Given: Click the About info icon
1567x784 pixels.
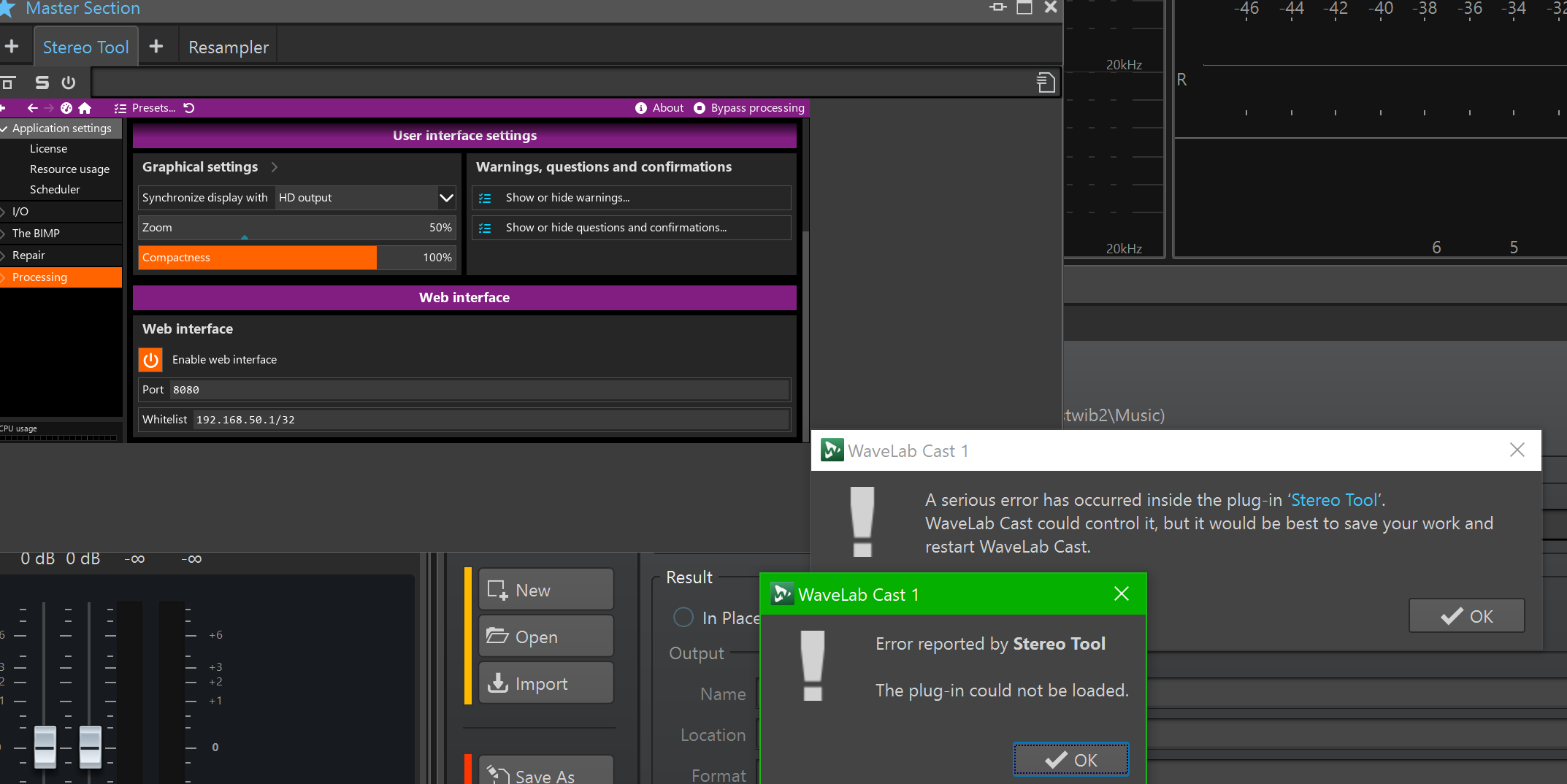Looking at the screenshot, I should pyautogui.click(x=641, y=108).
